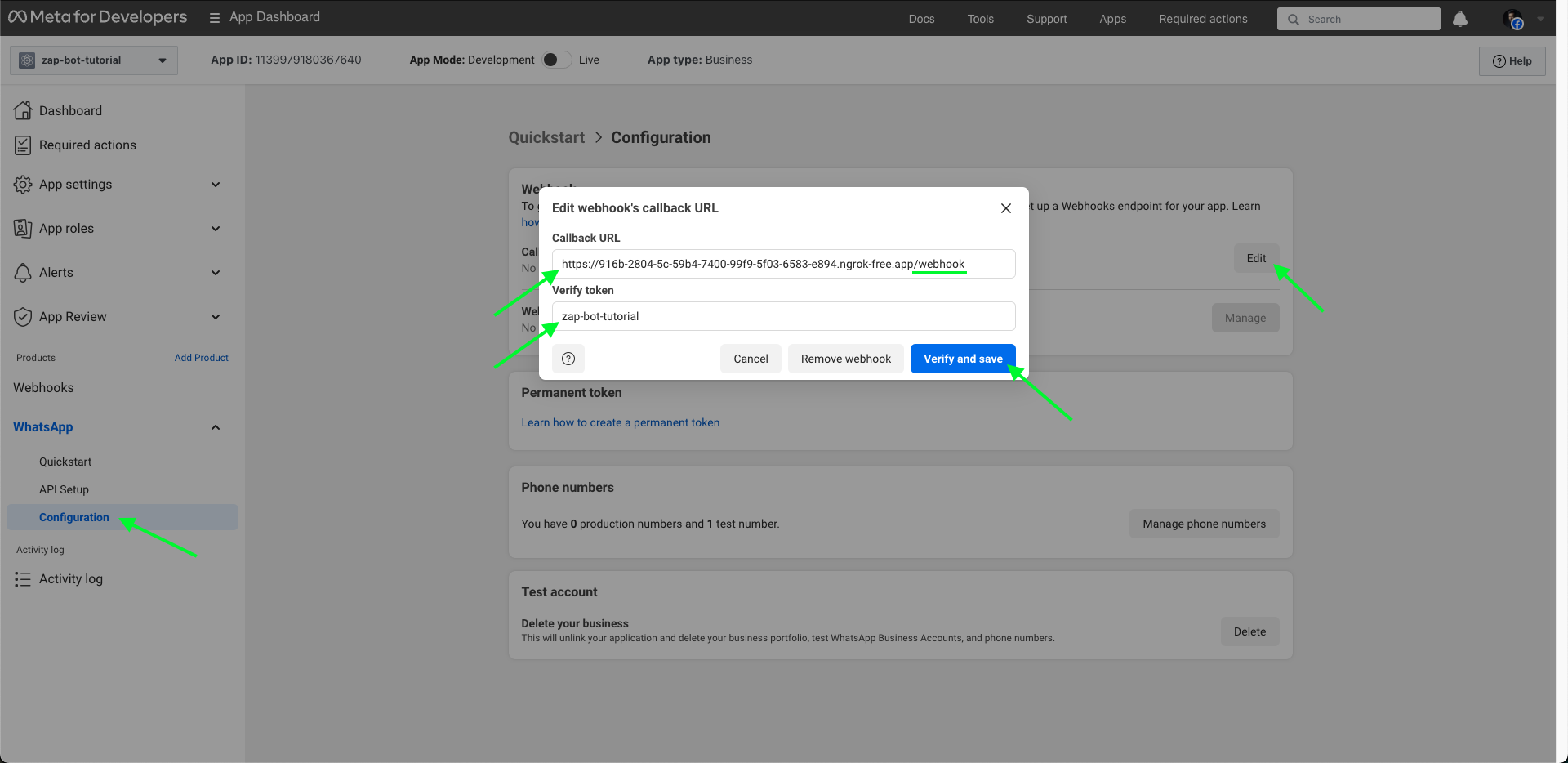Expand the Alerts section

click(216, 273)
